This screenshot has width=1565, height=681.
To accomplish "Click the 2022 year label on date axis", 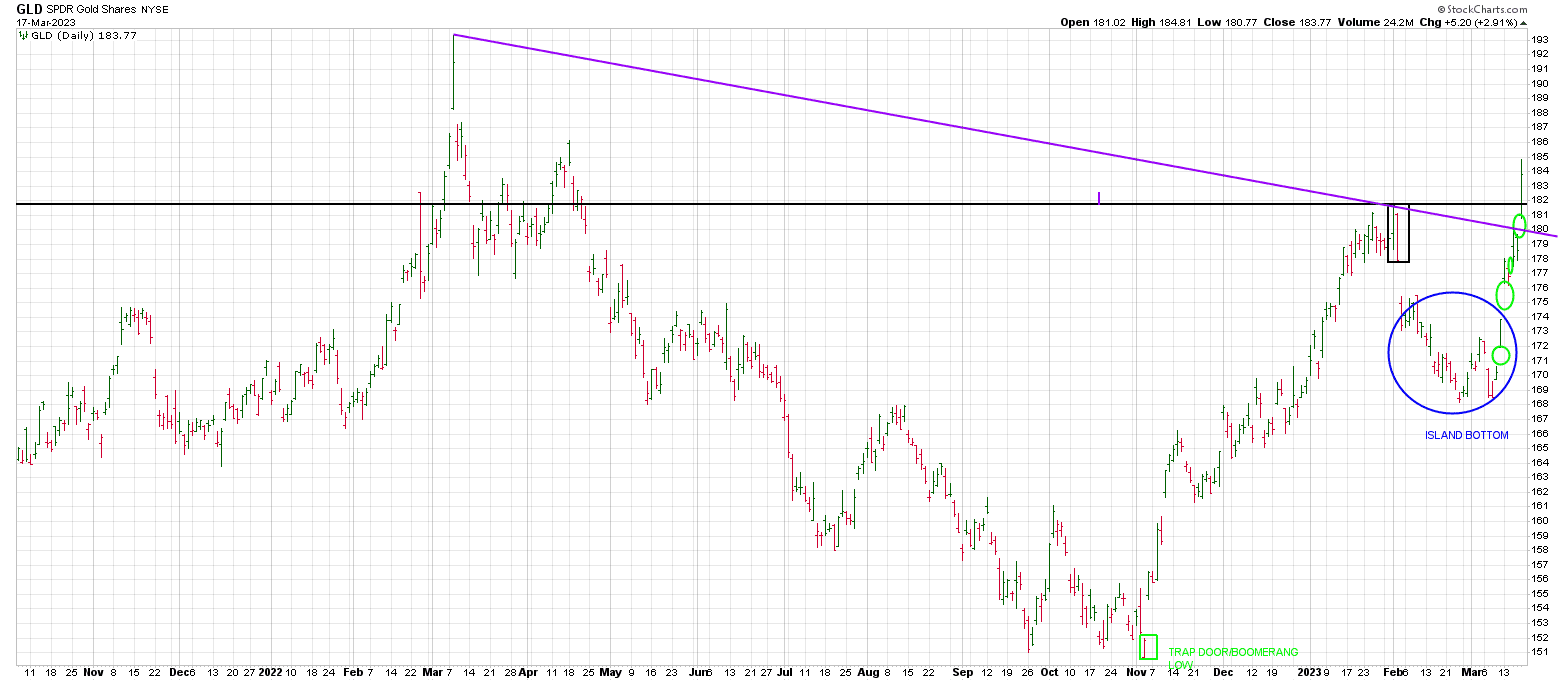I will point(271,673).
